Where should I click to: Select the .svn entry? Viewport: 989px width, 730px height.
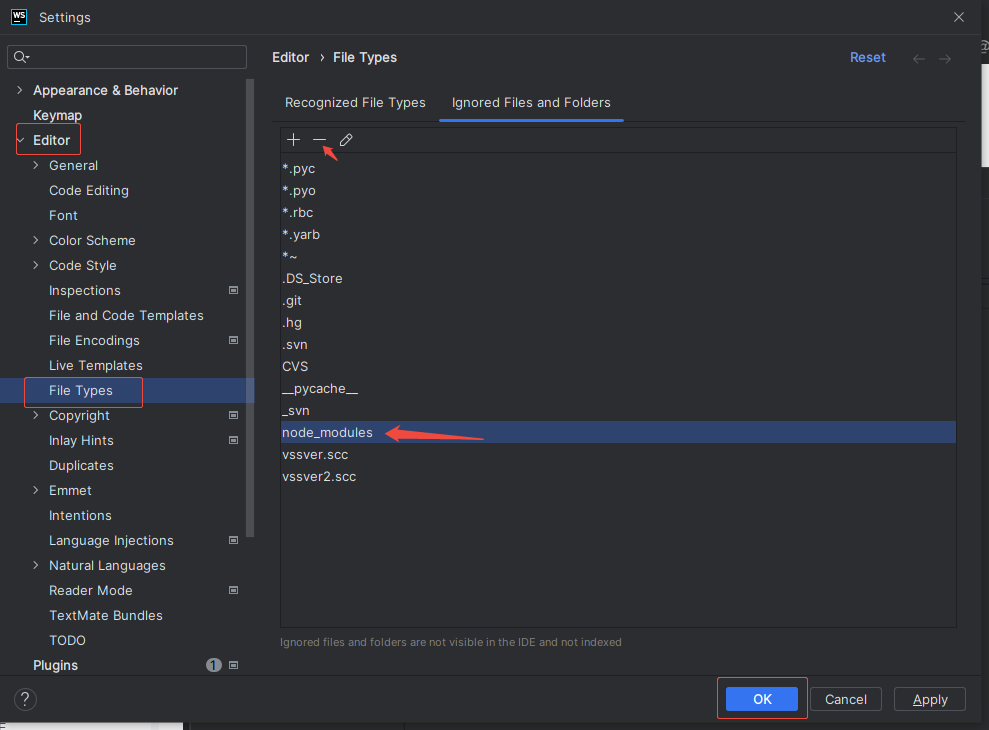click(x=618, y=344)
